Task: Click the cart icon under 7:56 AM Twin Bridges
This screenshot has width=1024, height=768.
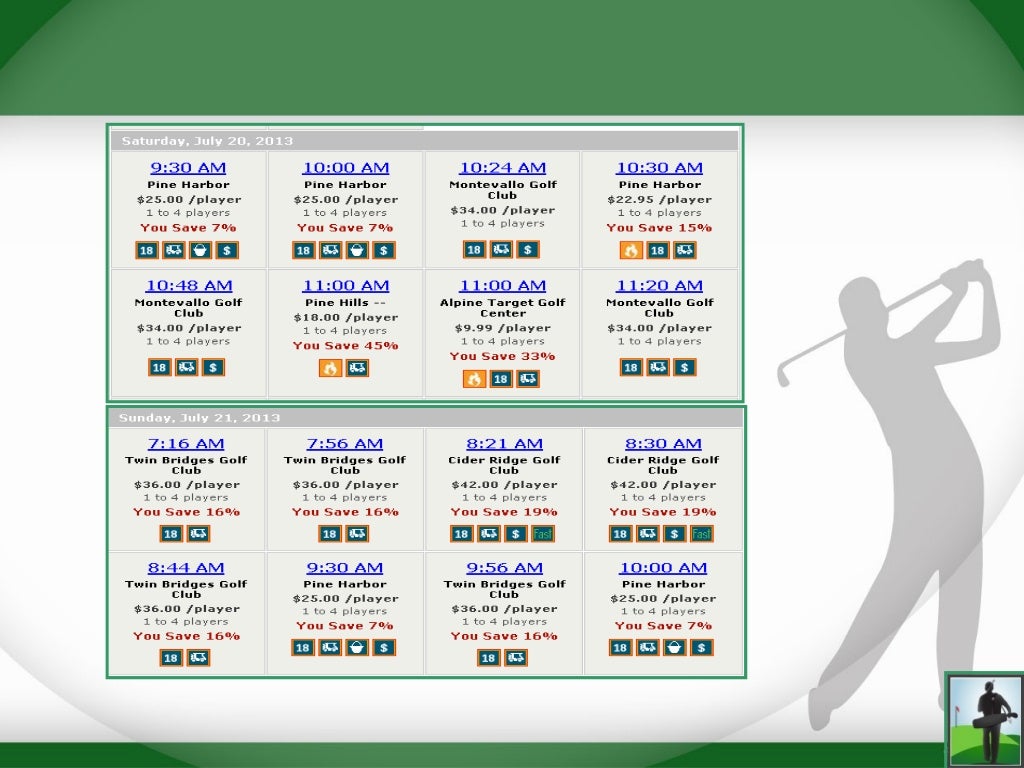Action: pyautogui.click(x=357, y=534)
